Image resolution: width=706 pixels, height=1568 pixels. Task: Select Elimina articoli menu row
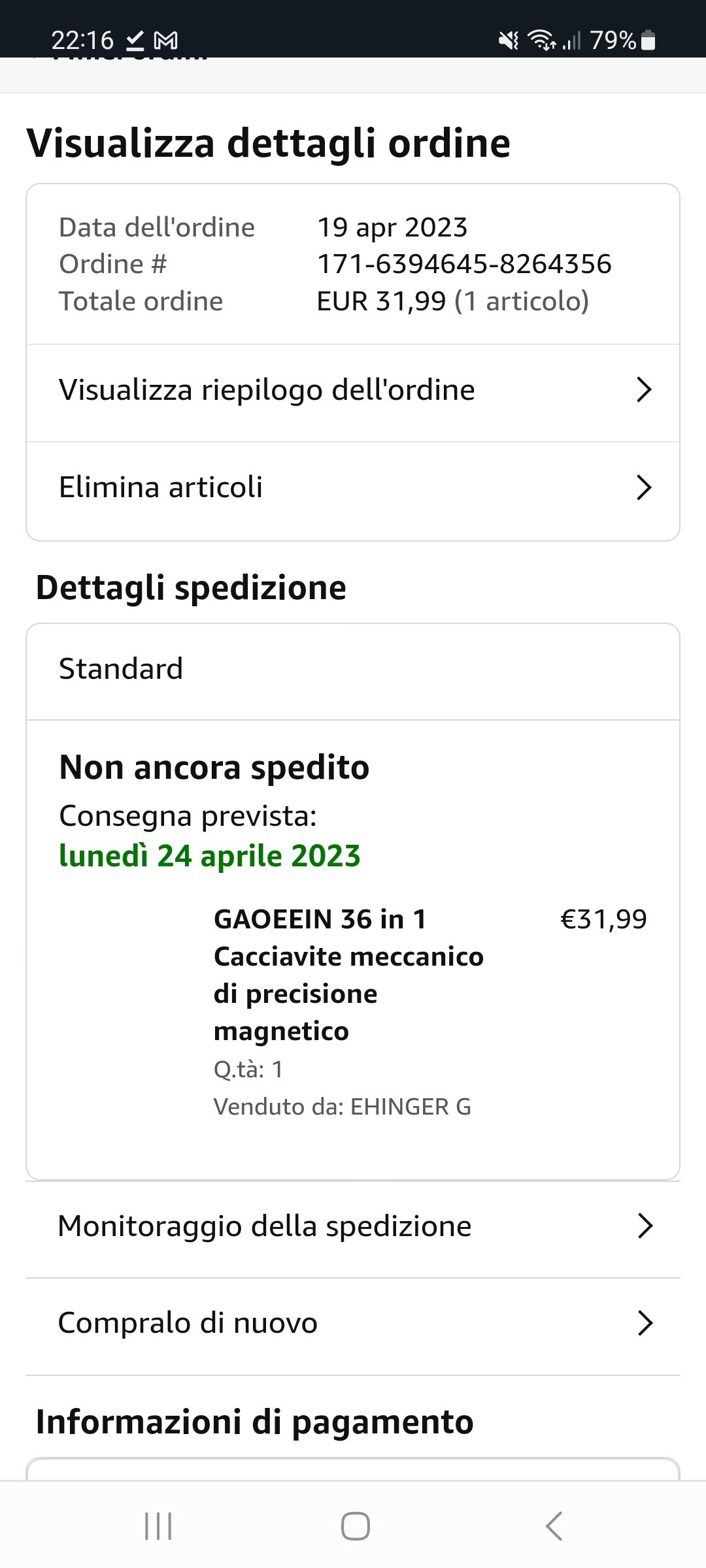[161, 487]
